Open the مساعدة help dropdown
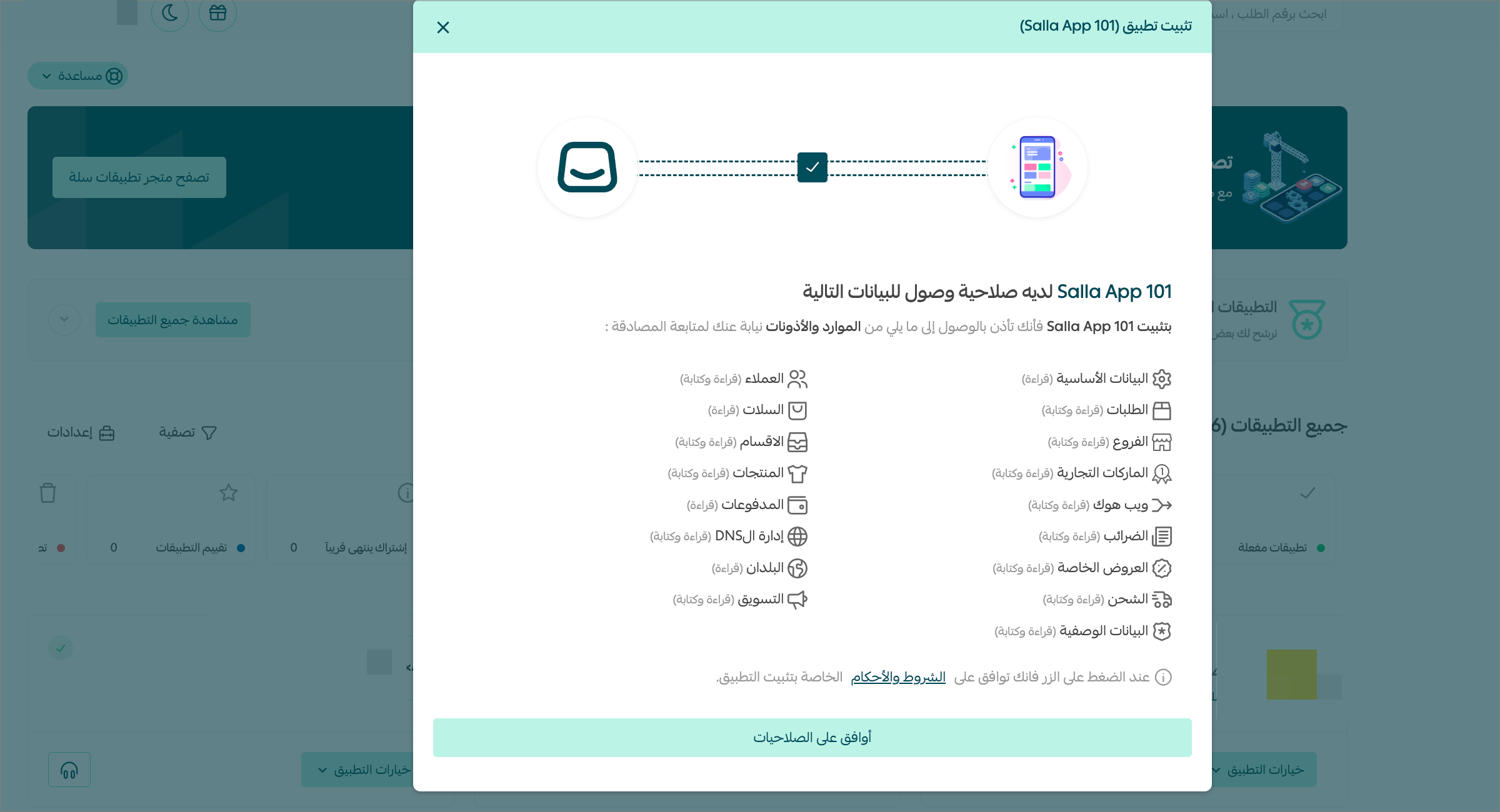 click(78, 76)
